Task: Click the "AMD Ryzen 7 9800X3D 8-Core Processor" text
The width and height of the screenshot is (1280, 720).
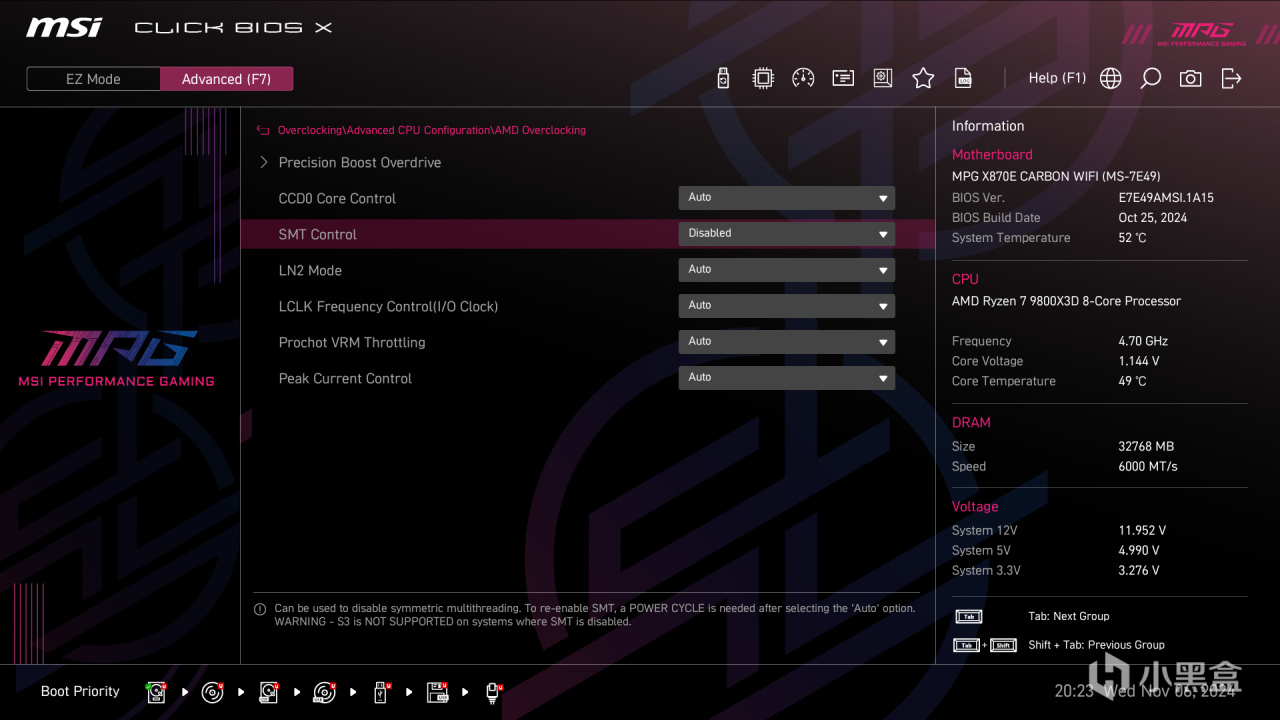Action: (x=1066, y=301)
